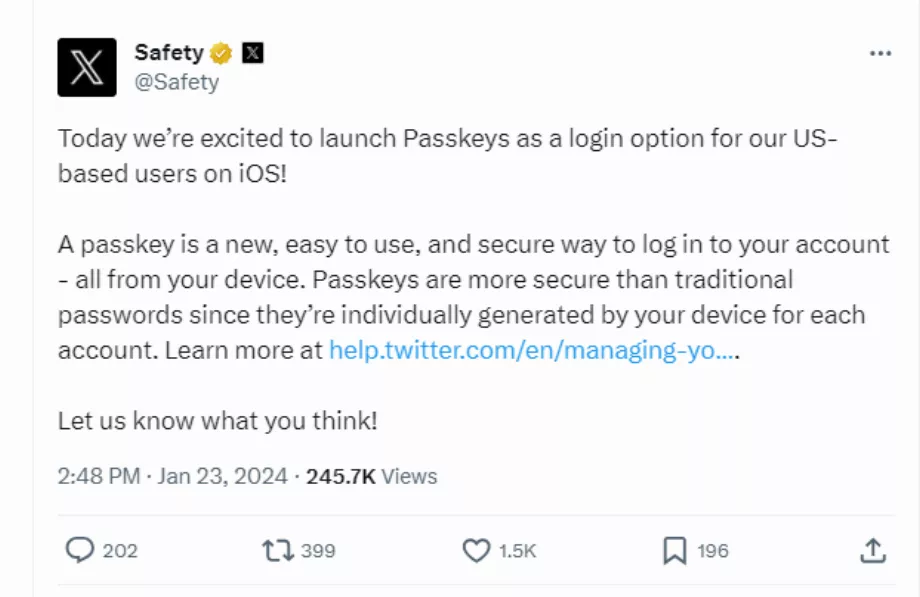Like the post with the heart icon
The image size is (920, 597).
pos(476,551)
